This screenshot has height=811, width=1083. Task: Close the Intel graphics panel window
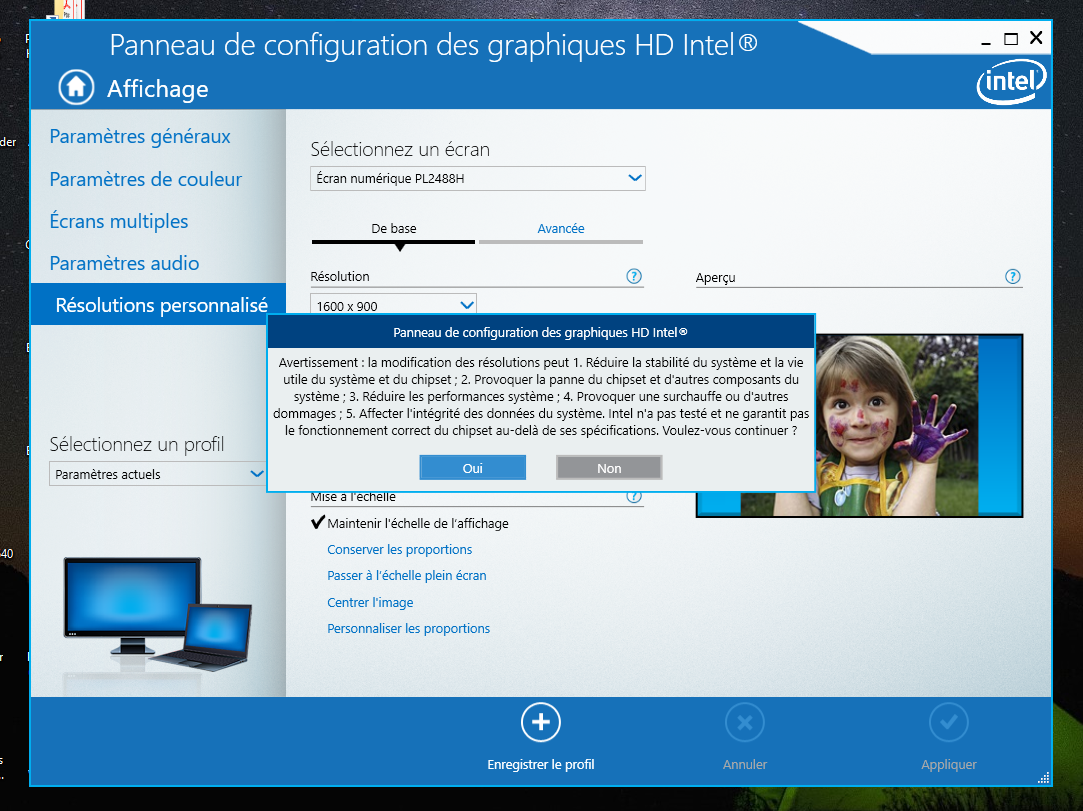coord(1036,38)
